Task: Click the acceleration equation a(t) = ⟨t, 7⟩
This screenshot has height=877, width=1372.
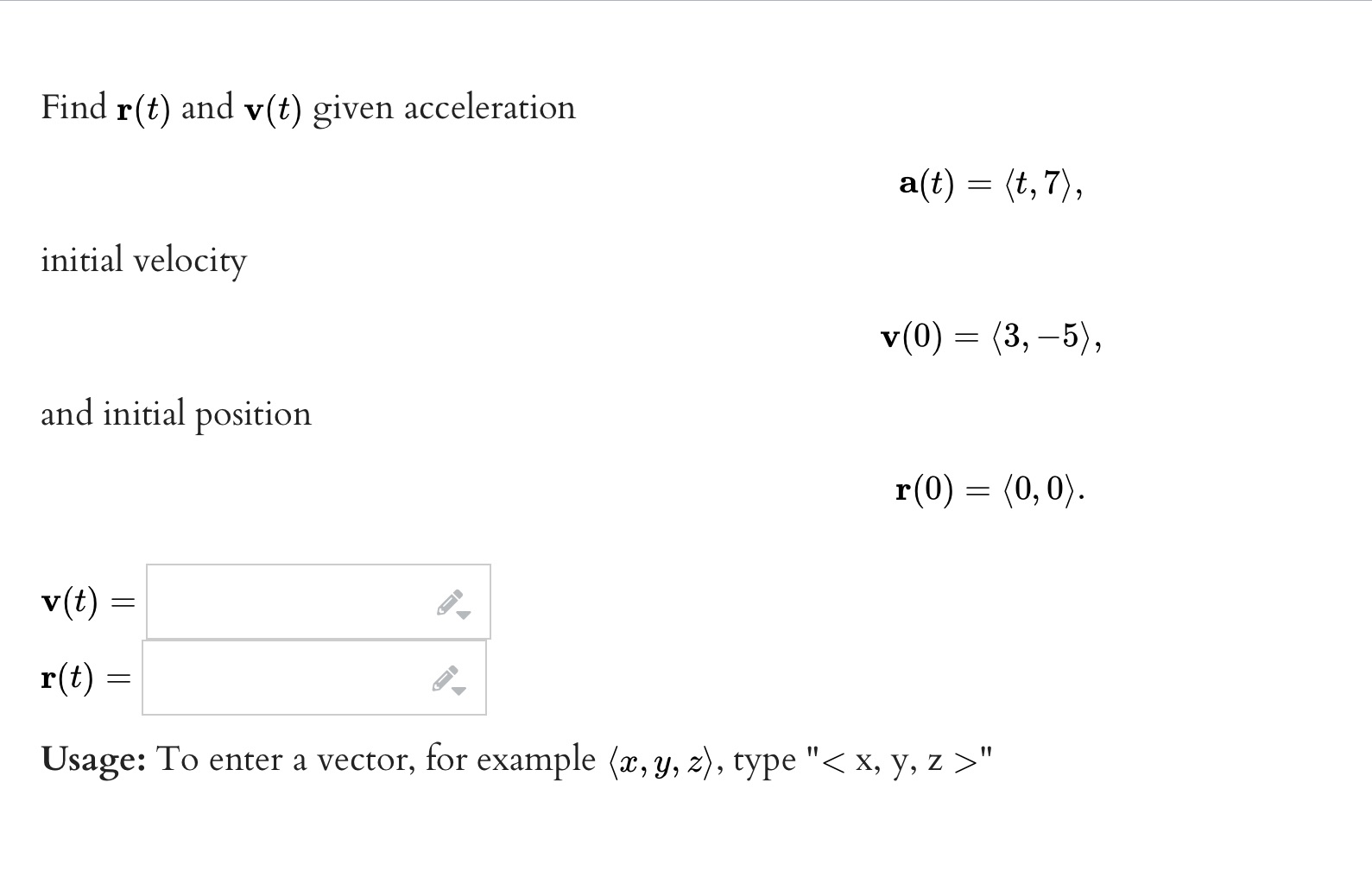Action: point(989,183)
